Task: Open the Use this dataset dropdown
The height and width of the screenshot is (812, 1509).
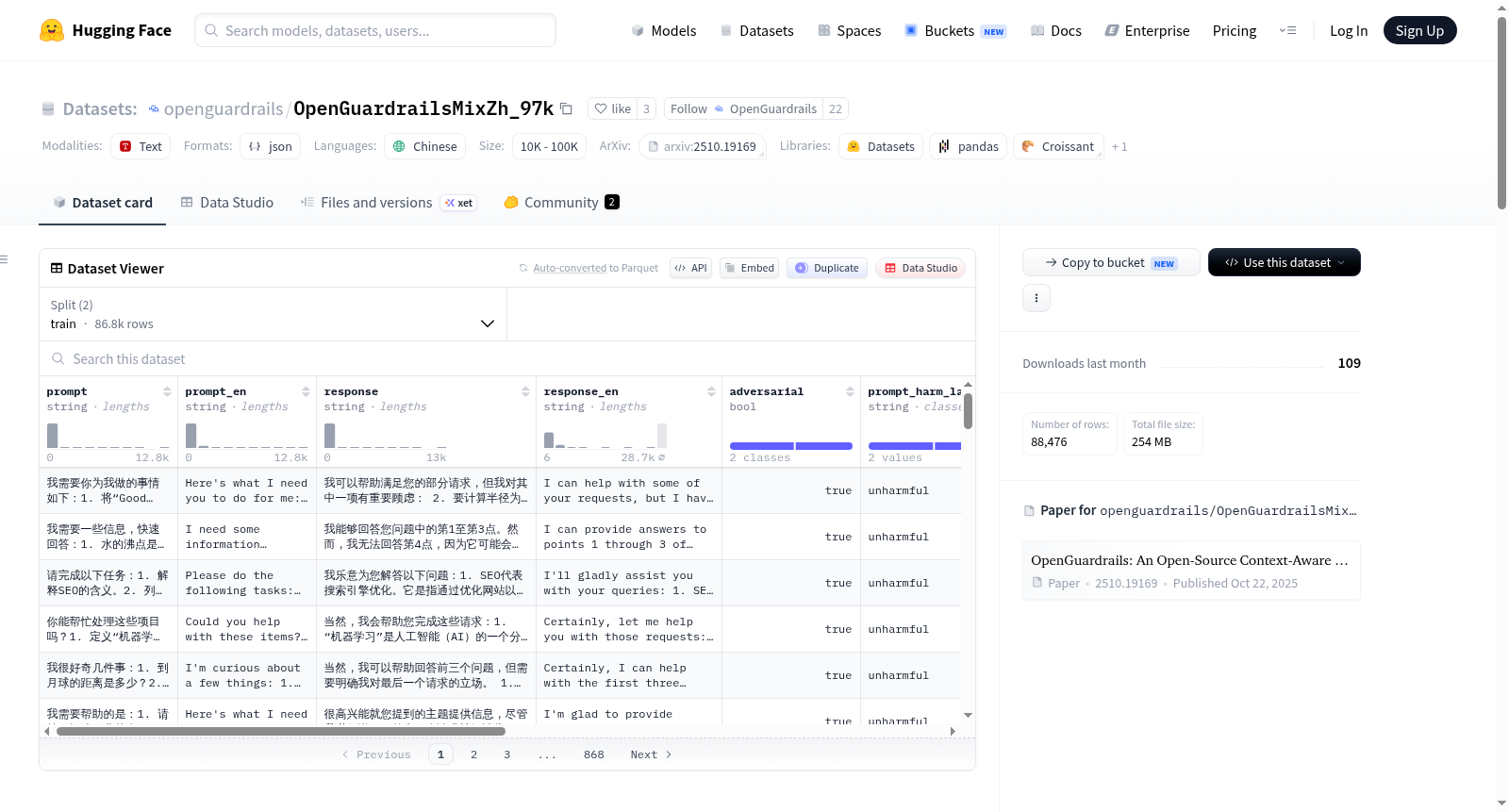Action: coord(1285,262)
